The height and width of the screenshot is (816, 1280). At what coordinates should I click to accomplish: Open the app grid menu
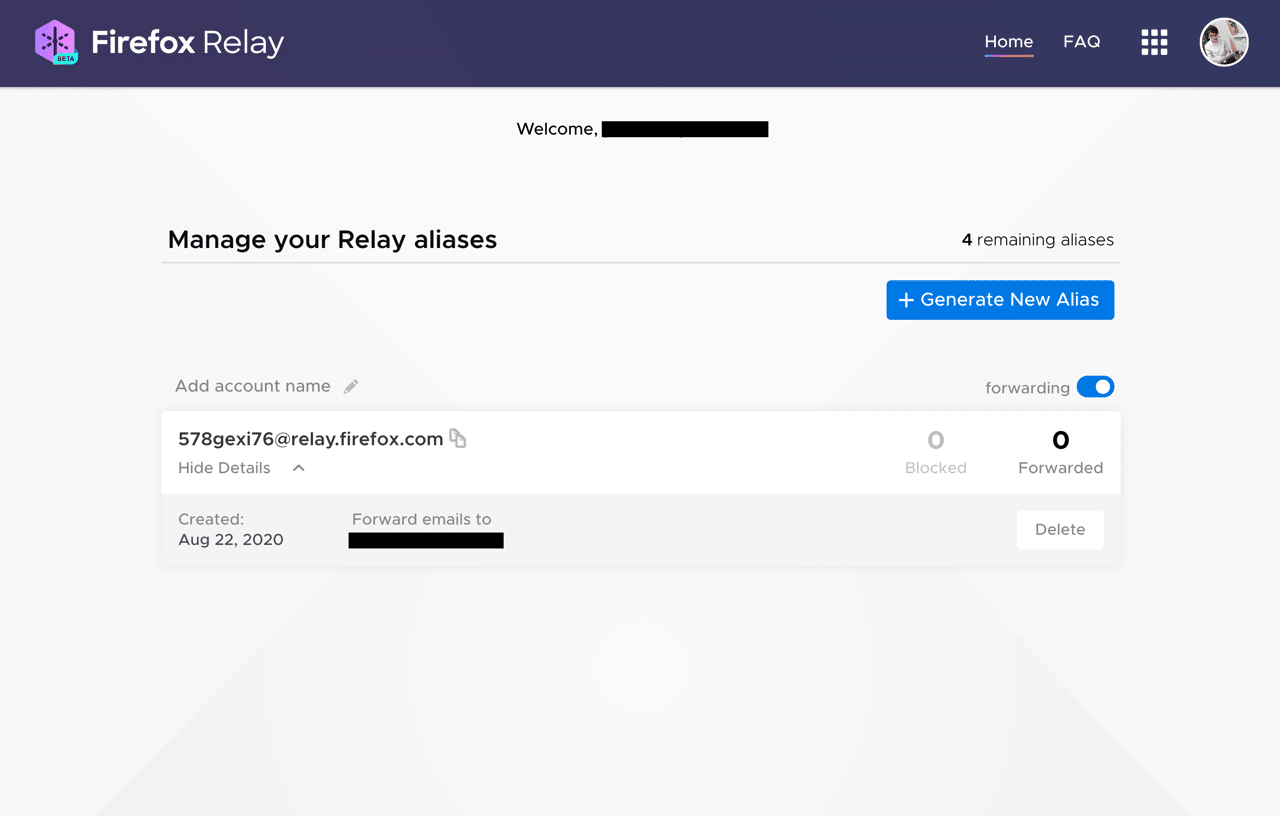(x=1153, y=42)
